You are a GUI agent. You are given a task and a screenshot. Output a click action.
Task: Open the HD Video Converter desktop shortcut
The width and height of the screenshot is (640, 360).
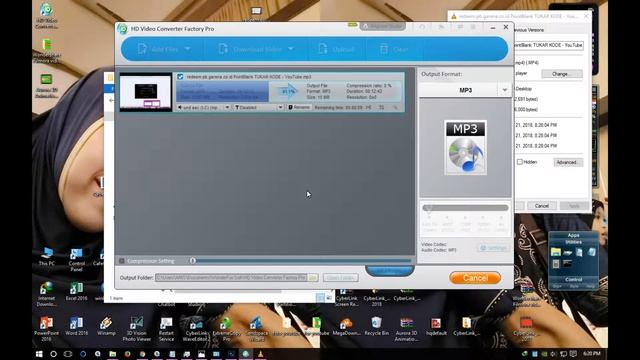tap(46, 16)
